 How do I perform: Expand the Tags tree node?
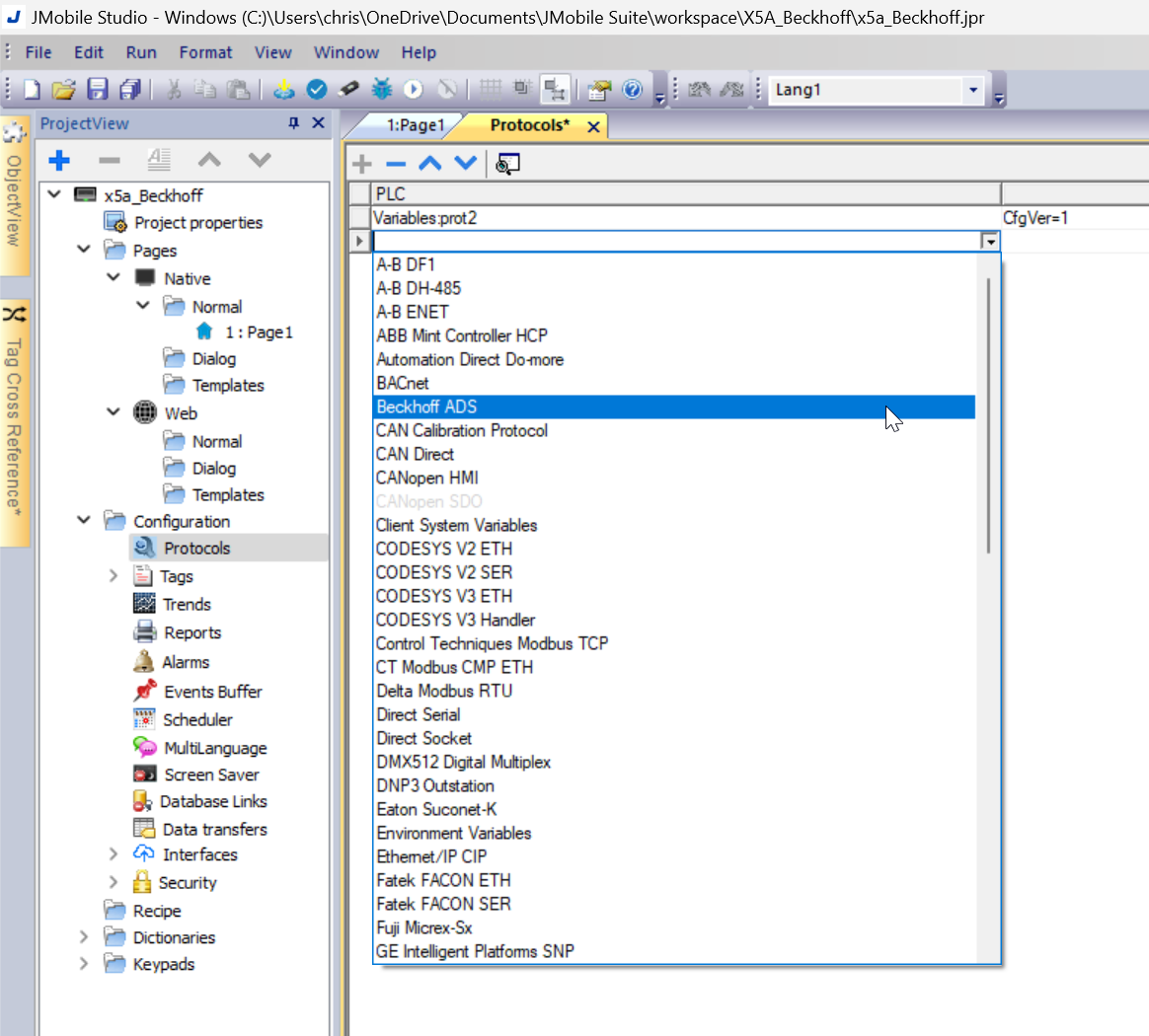pos(114,576)
